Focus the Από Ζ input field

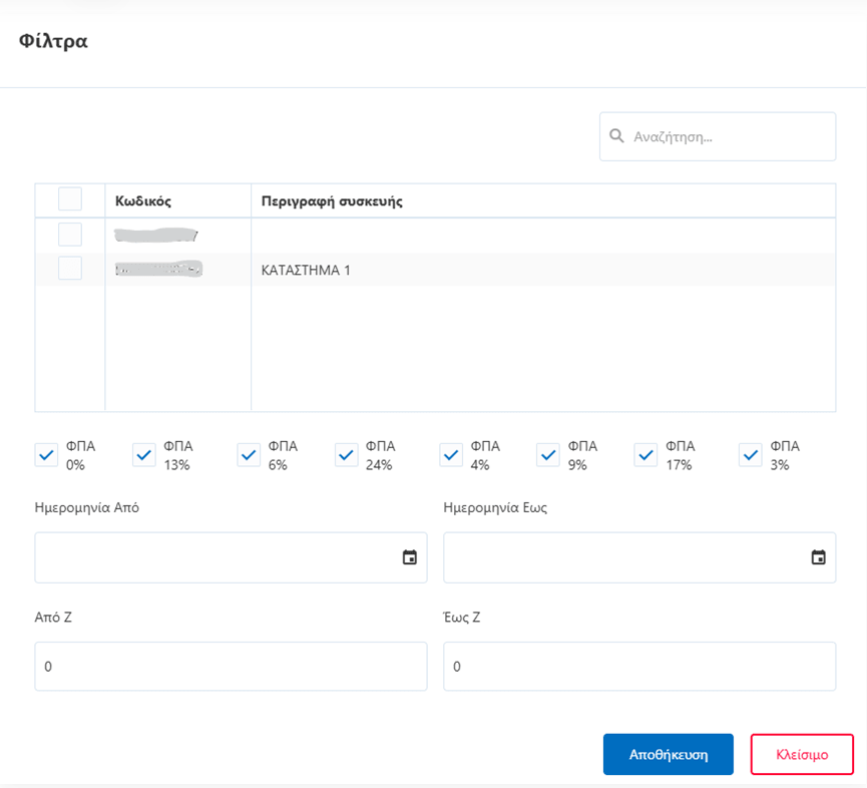(230, 666)
